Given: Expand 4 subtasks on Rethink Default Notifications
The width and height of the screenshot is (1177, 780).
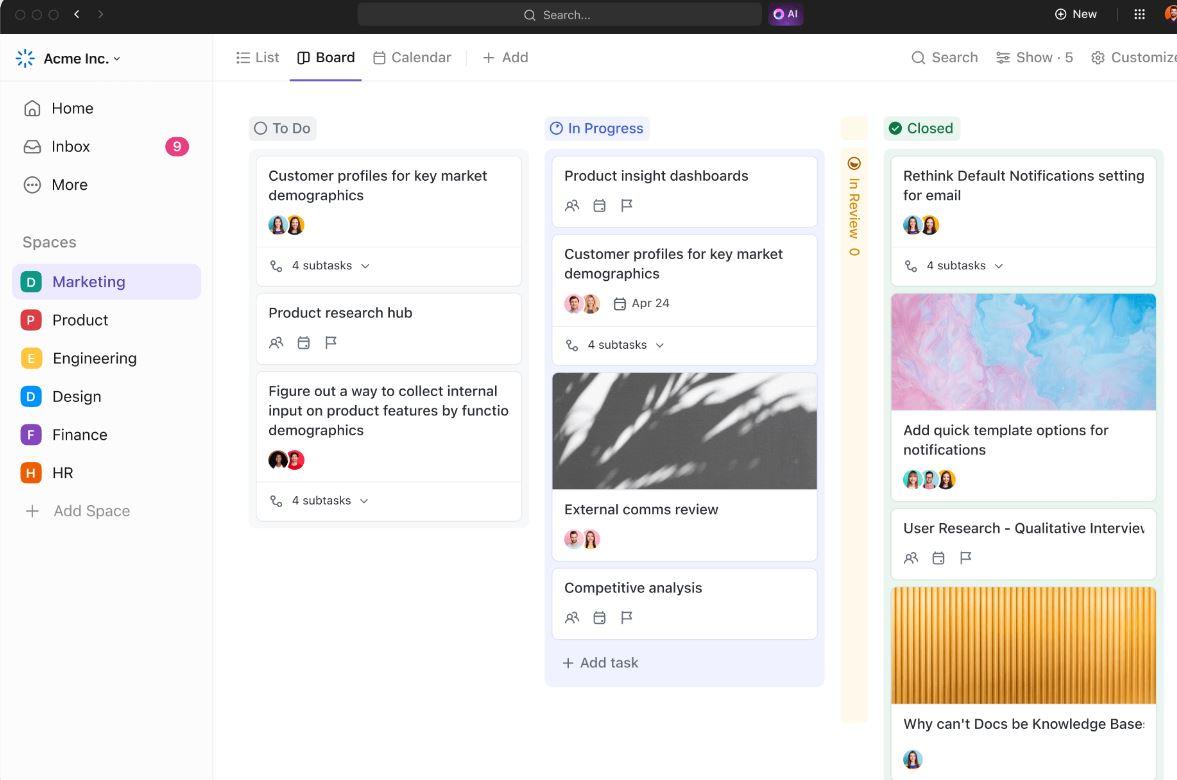Looking at the screenshot, I should tap(955, 266).
